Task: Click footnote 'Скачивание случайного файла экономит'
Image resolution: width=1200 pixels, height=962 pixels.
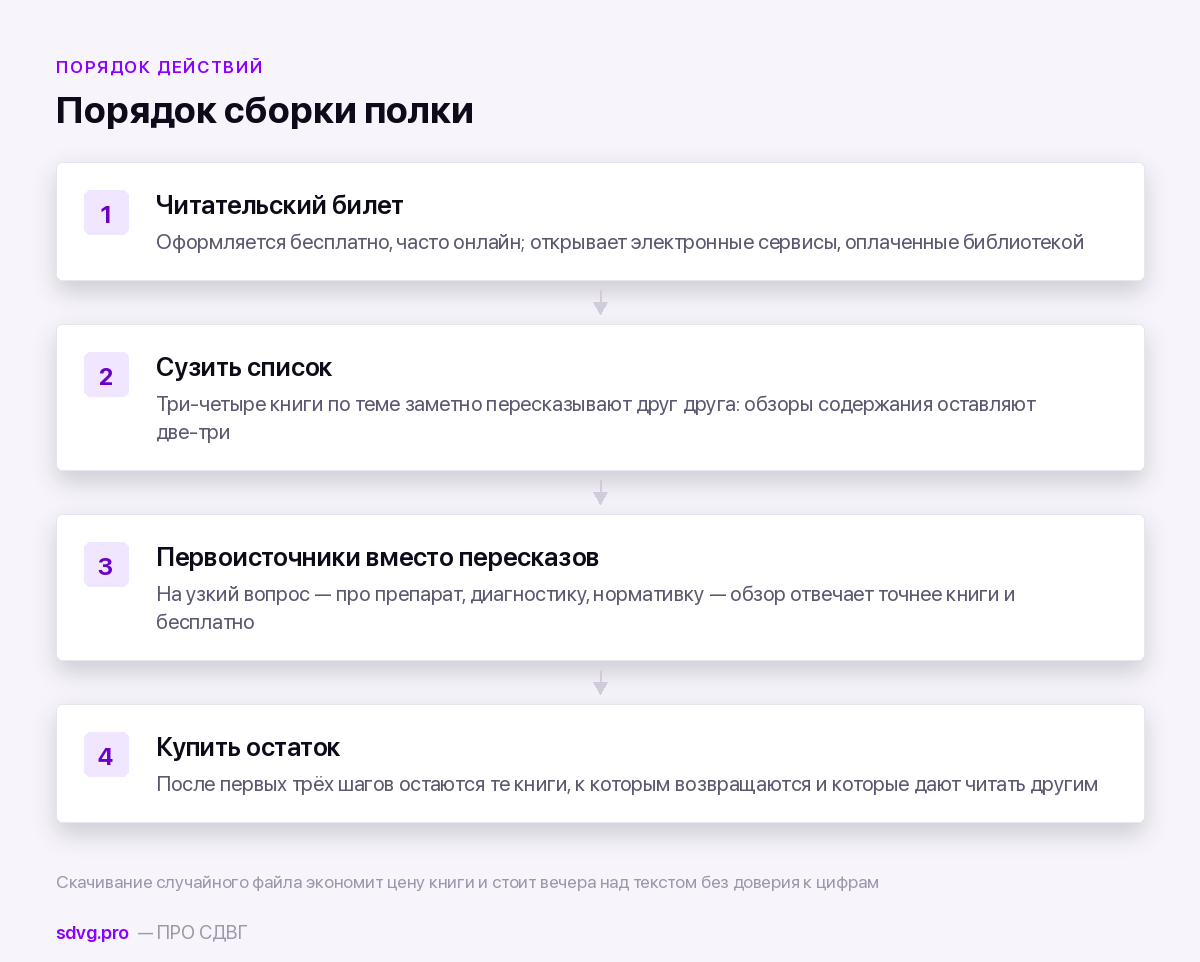Action: pos(467,883)
